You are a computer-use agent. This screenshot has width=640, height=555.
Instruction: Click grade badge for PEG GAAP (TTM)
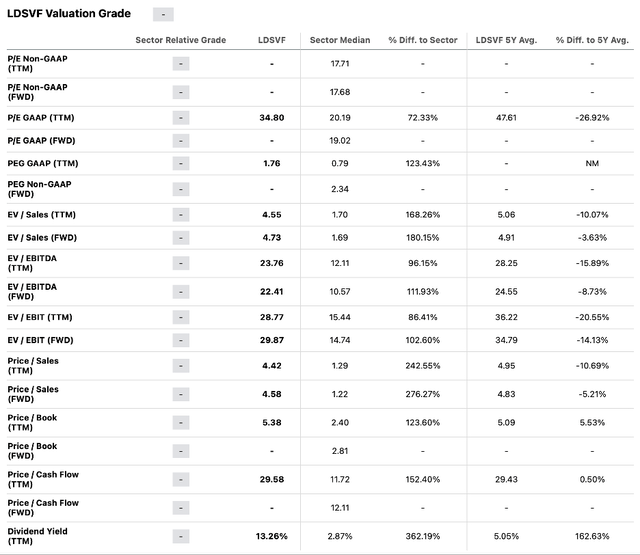pyautogui.click(x=181, y=164)
